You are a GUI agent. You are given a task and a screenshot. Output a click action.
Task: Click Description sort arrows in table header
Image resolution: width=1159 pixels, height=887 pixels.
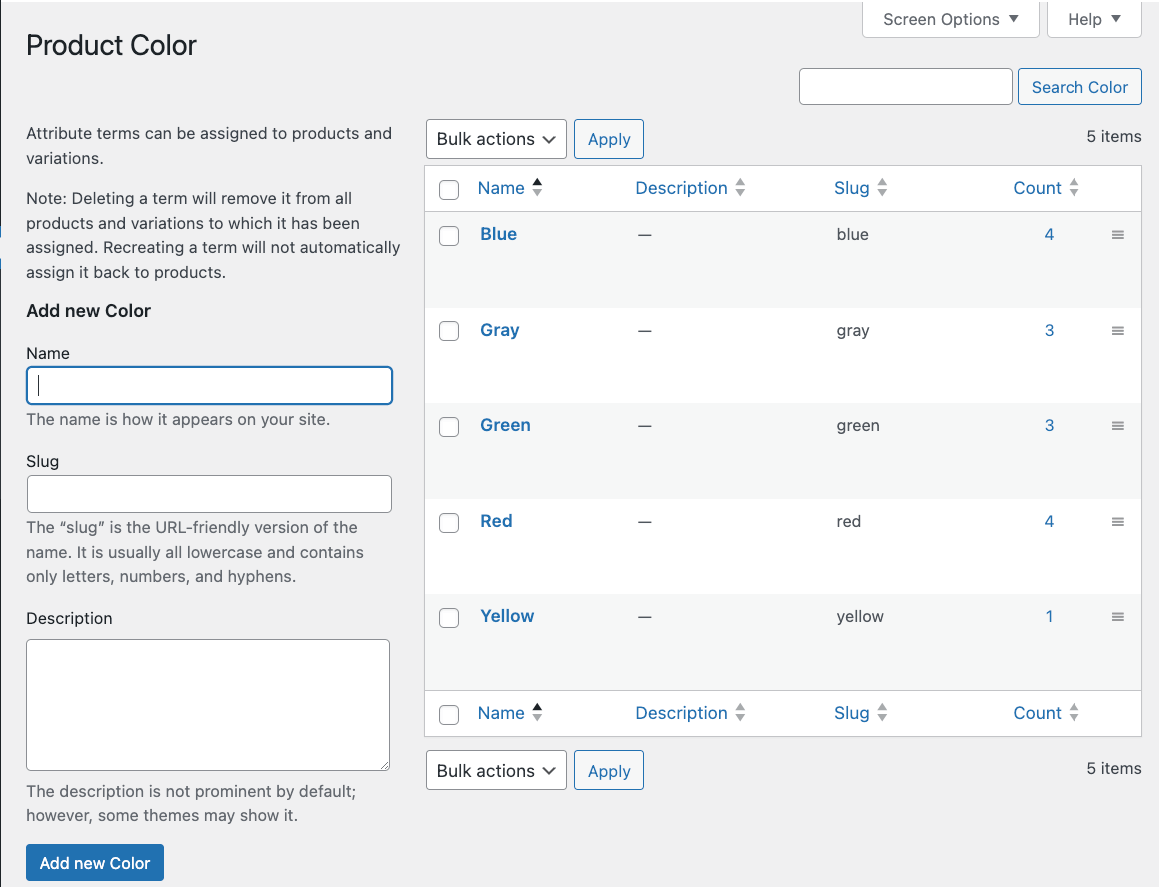click(x=740, y=188)
